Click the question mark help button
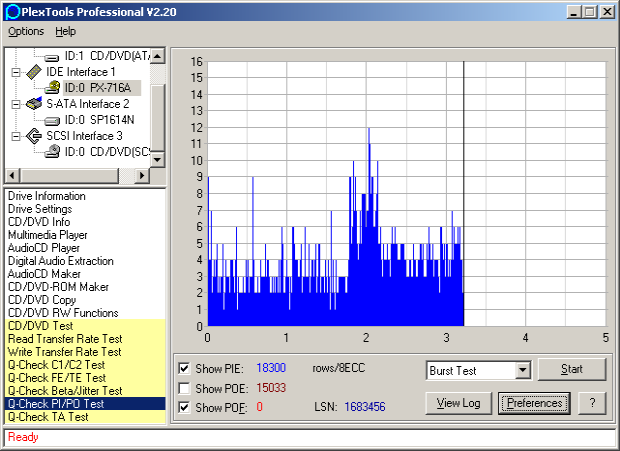Image resolution: width=620 pixels, height=451 pixels. [592, 403]
